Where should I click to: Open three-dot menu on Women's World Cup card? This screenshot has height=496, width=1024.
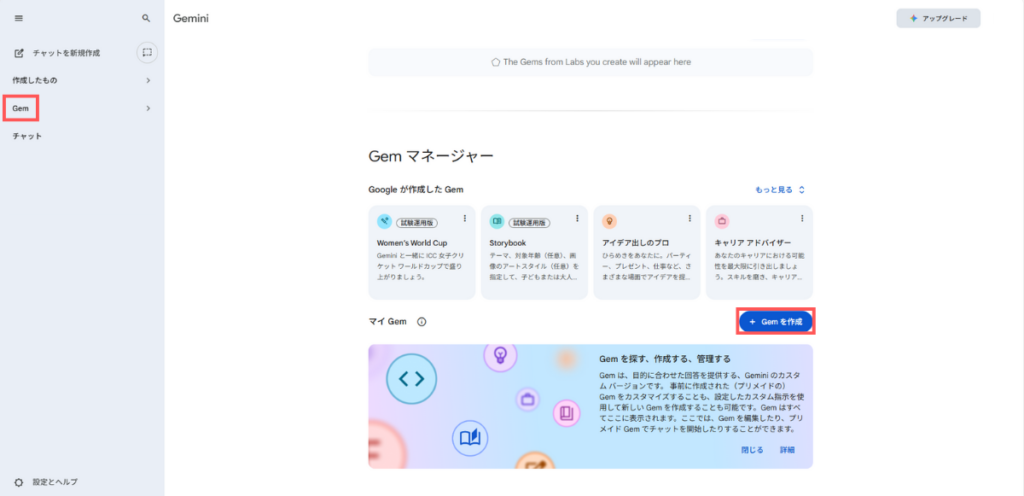[x=465, y=219]
